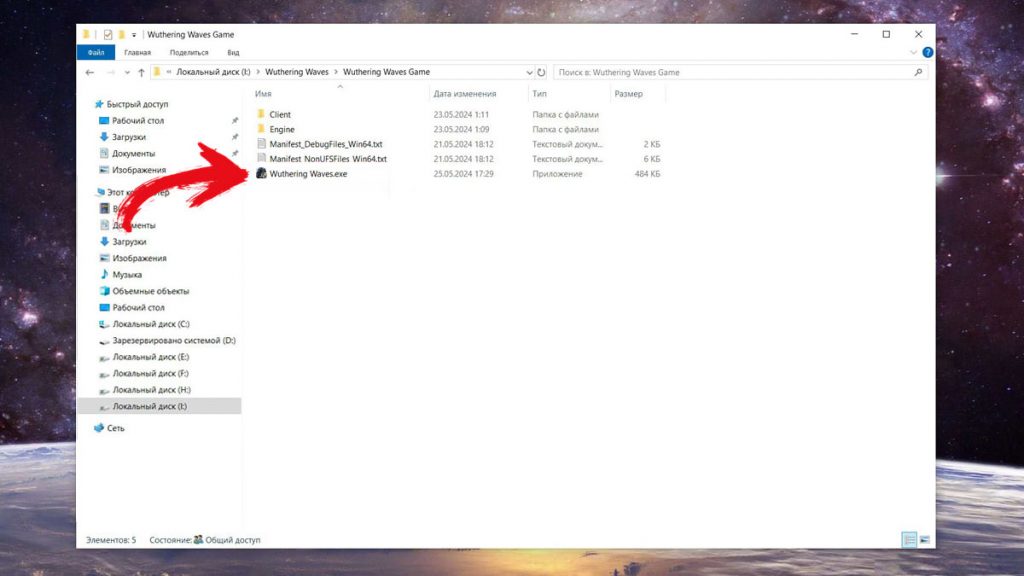Maximize the Explorer window
The width and height of the screenshot is (1024, 576).
[x=886, y=34]
